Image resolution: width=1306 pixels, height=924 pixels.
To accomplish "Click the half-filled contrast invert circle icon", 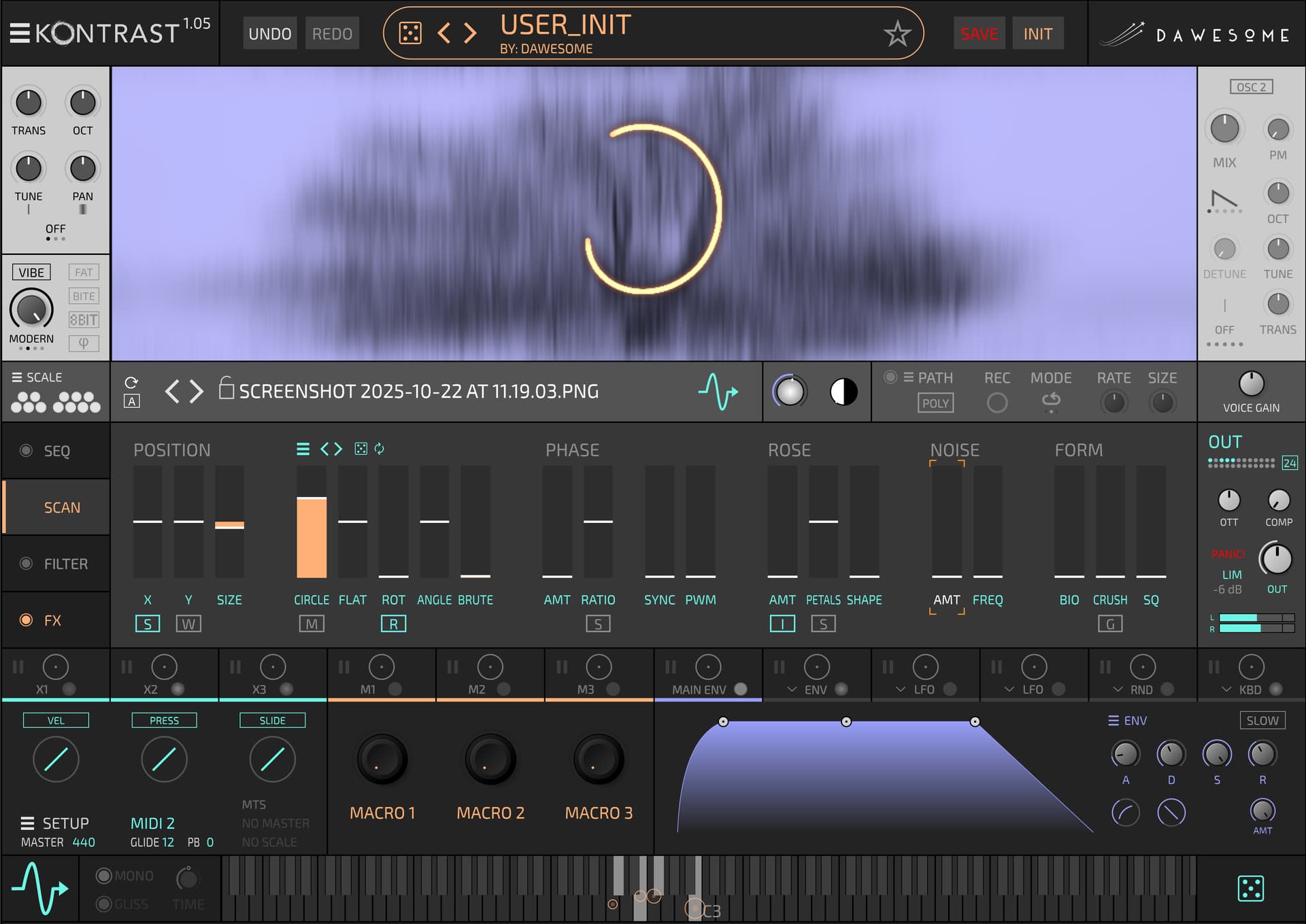I will point(843,392).
